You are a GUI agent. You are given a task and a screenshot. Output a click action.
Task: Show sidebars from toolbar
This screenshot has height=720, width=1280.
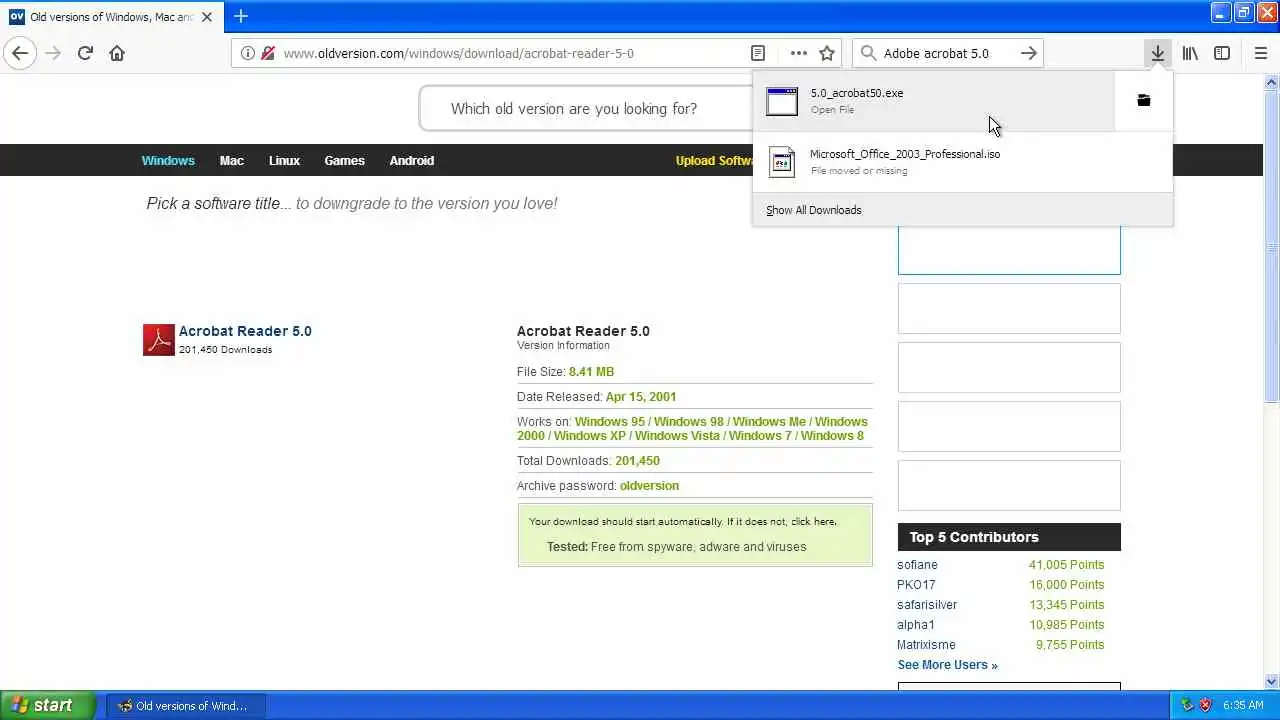pyautogui.click(x=1222, y=53)
